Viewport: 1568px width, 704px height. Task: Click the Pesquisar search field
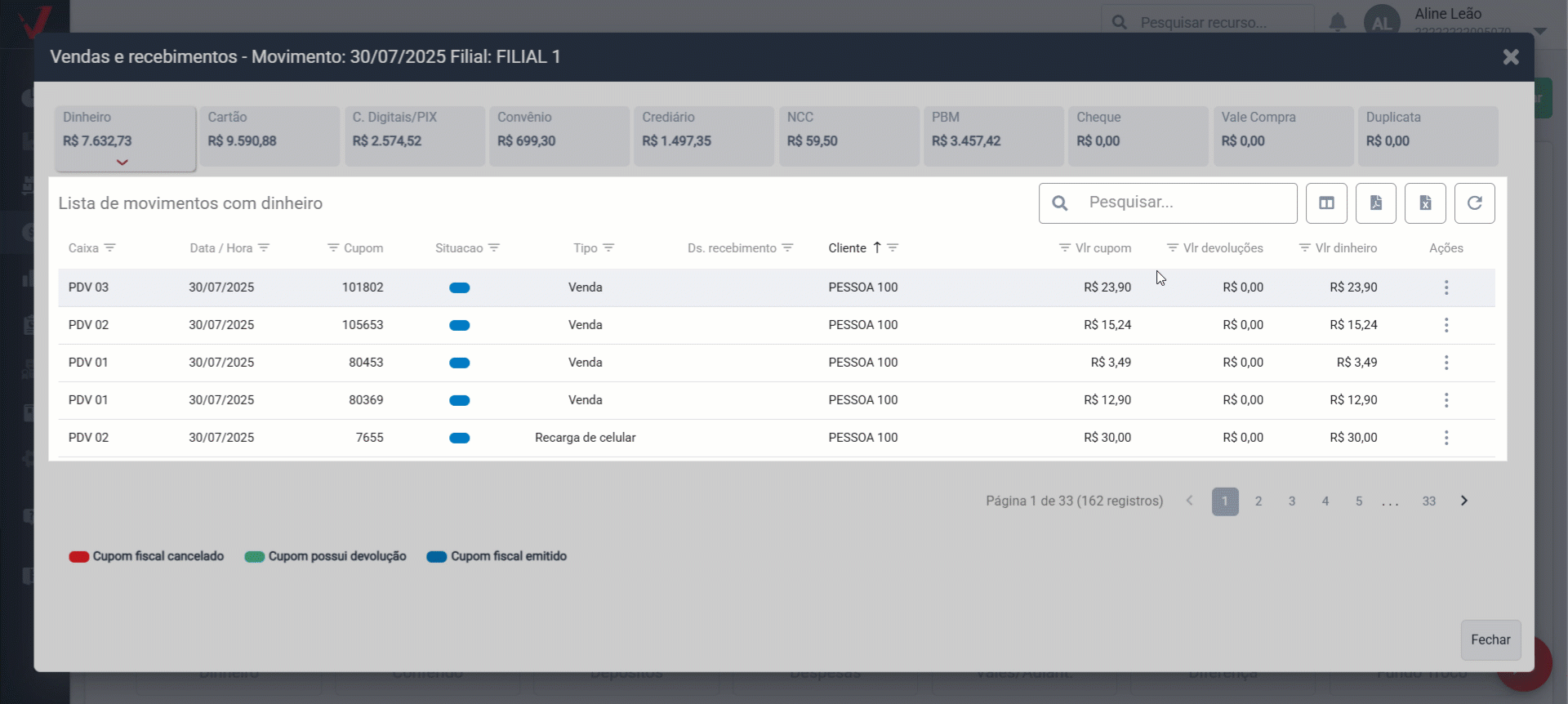click(x=1168, y=203)
